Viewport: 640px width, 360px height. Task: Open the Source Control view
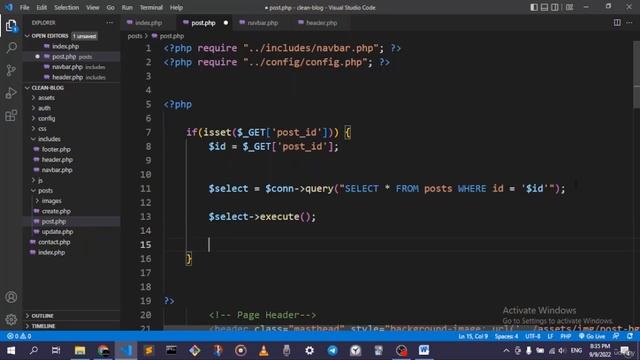[11, 70]
